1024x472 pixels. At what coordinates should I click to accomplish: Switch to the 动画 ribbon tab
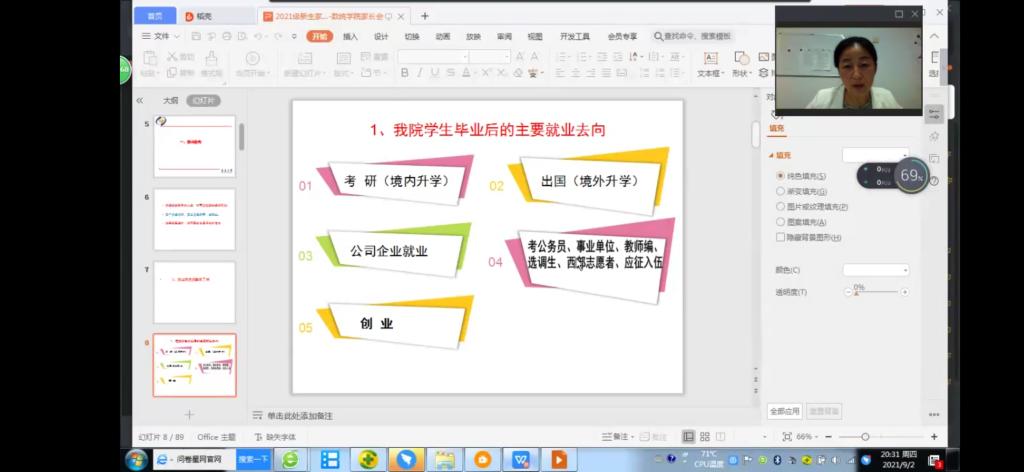(442, 36)
